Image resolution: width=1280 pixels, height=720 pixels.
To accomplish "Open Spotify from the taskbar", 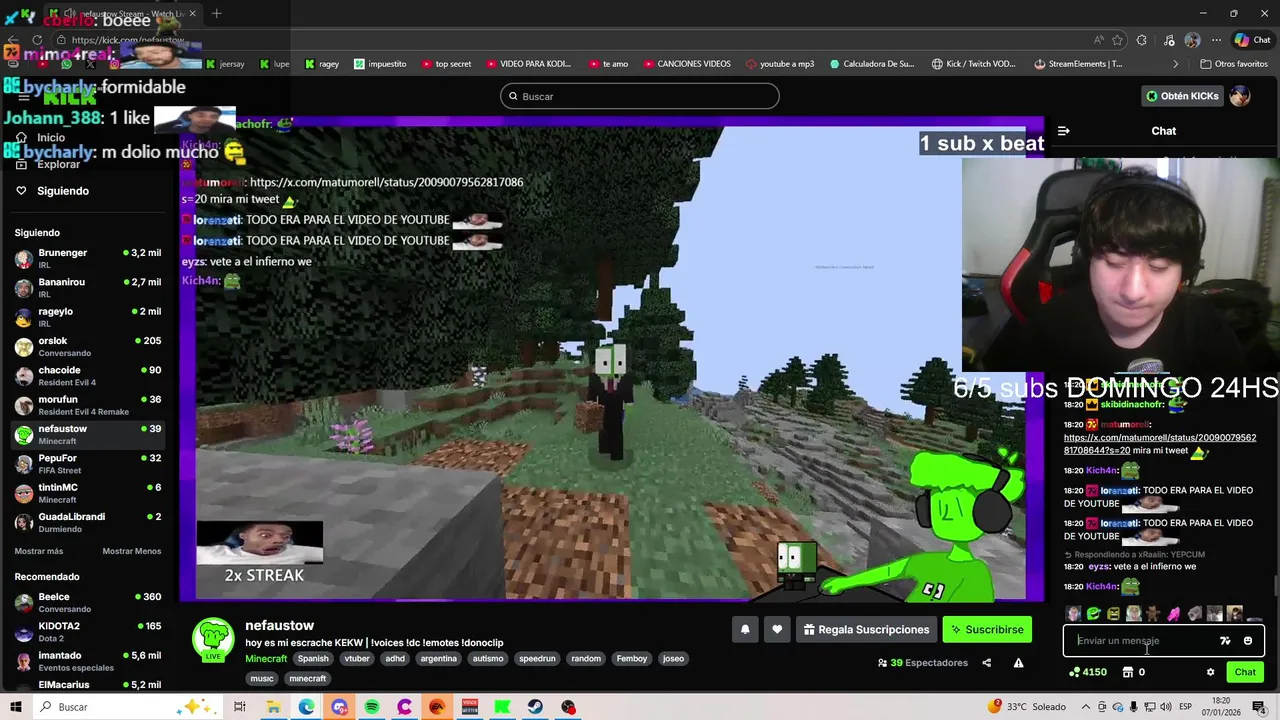I will point(372,707).
